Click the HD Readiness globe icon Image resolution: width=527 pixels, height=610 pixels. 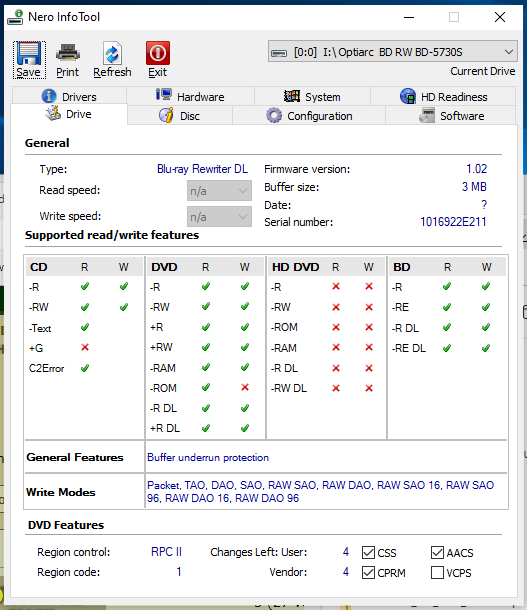tap(408, 96)
